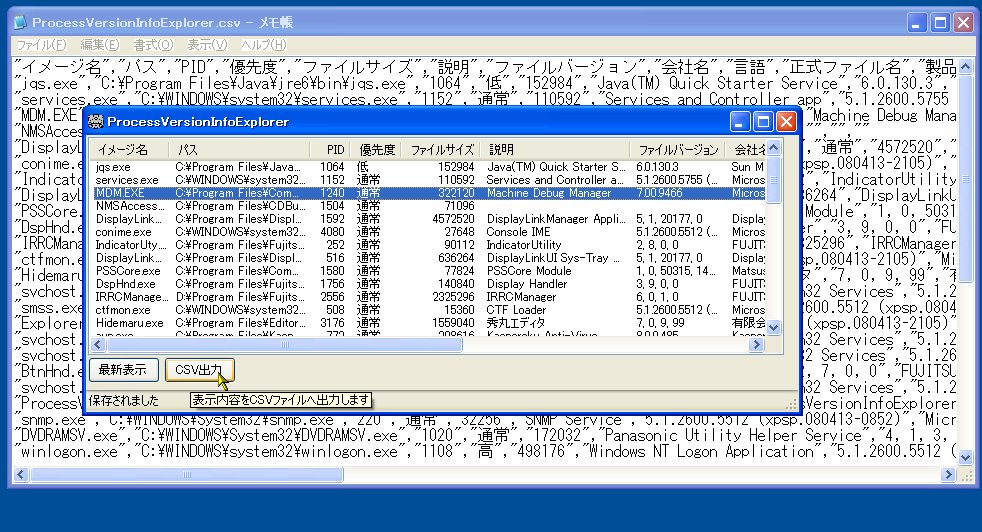
Task: Click the 保存されました status bar text
Action: pyautogui.click(x=123, y=400)
